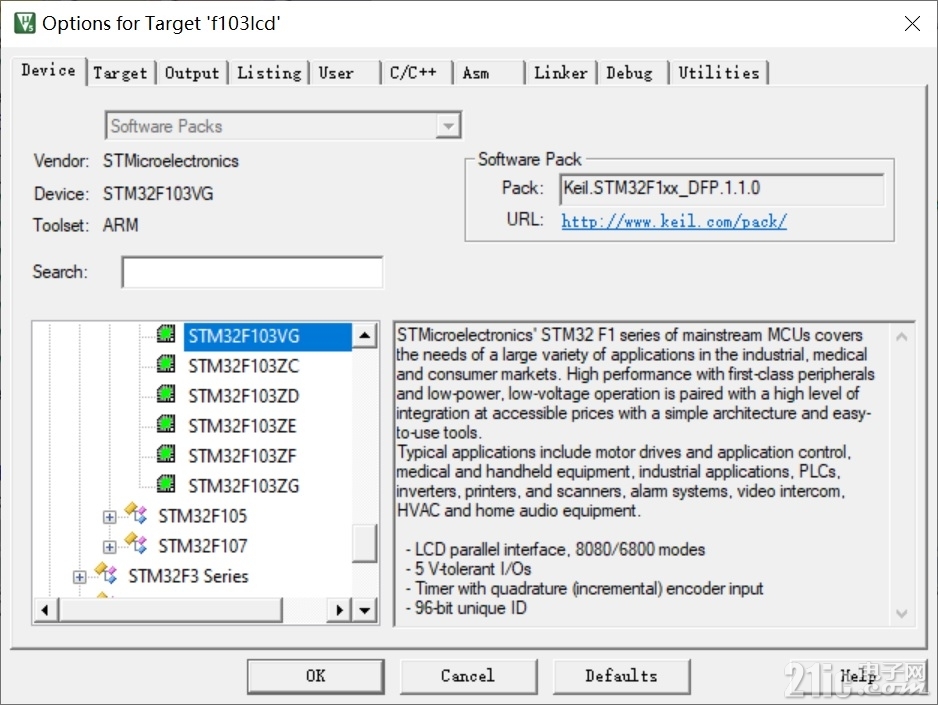Click description pane scroll up arrow
Image resolution: width=938 pixels, height=705 pixels.
click(x=902, y=337)
